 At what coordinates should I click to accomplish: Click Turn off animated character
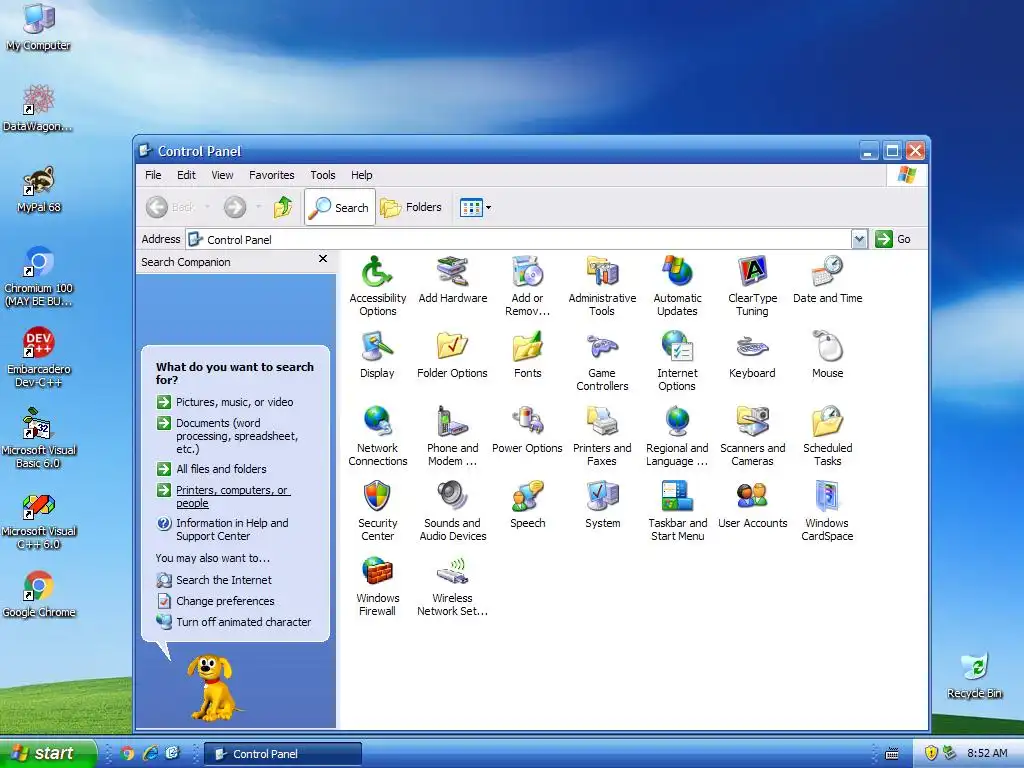point(234,622)
